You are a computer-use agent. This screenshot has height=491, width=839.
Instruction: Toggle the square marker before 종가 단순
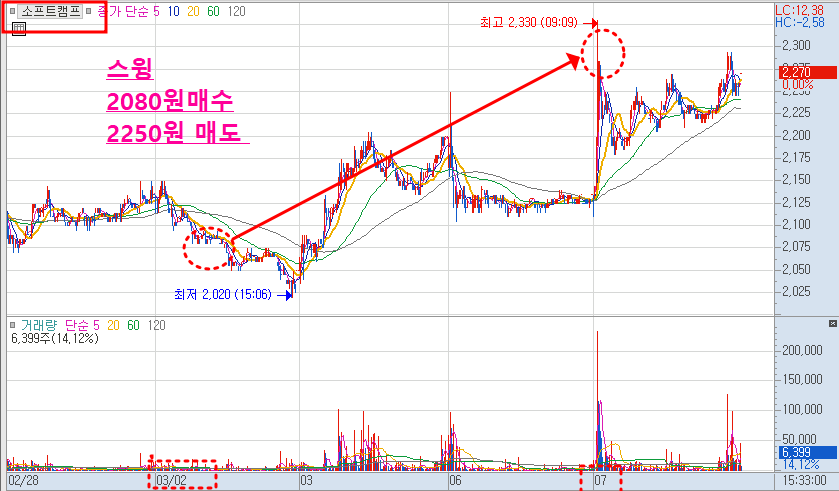click(89, 11)
